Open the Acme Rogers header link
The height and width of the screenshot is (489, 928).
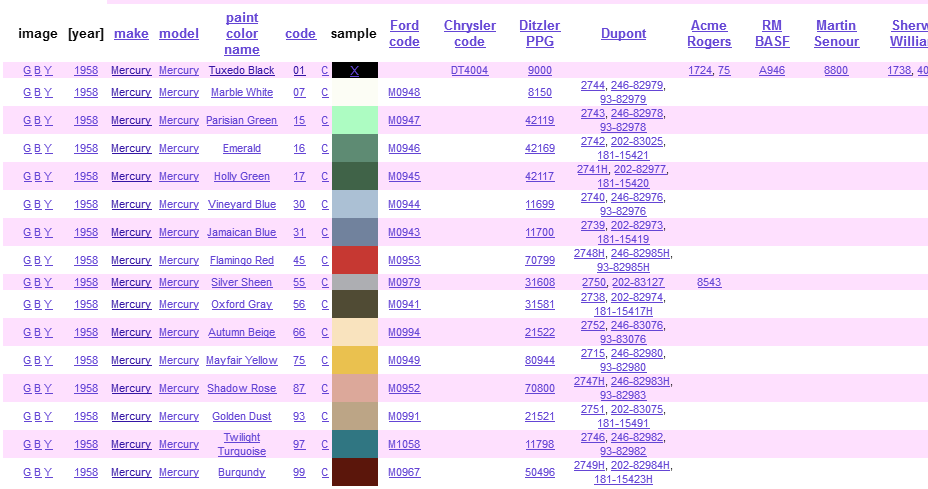709,34
